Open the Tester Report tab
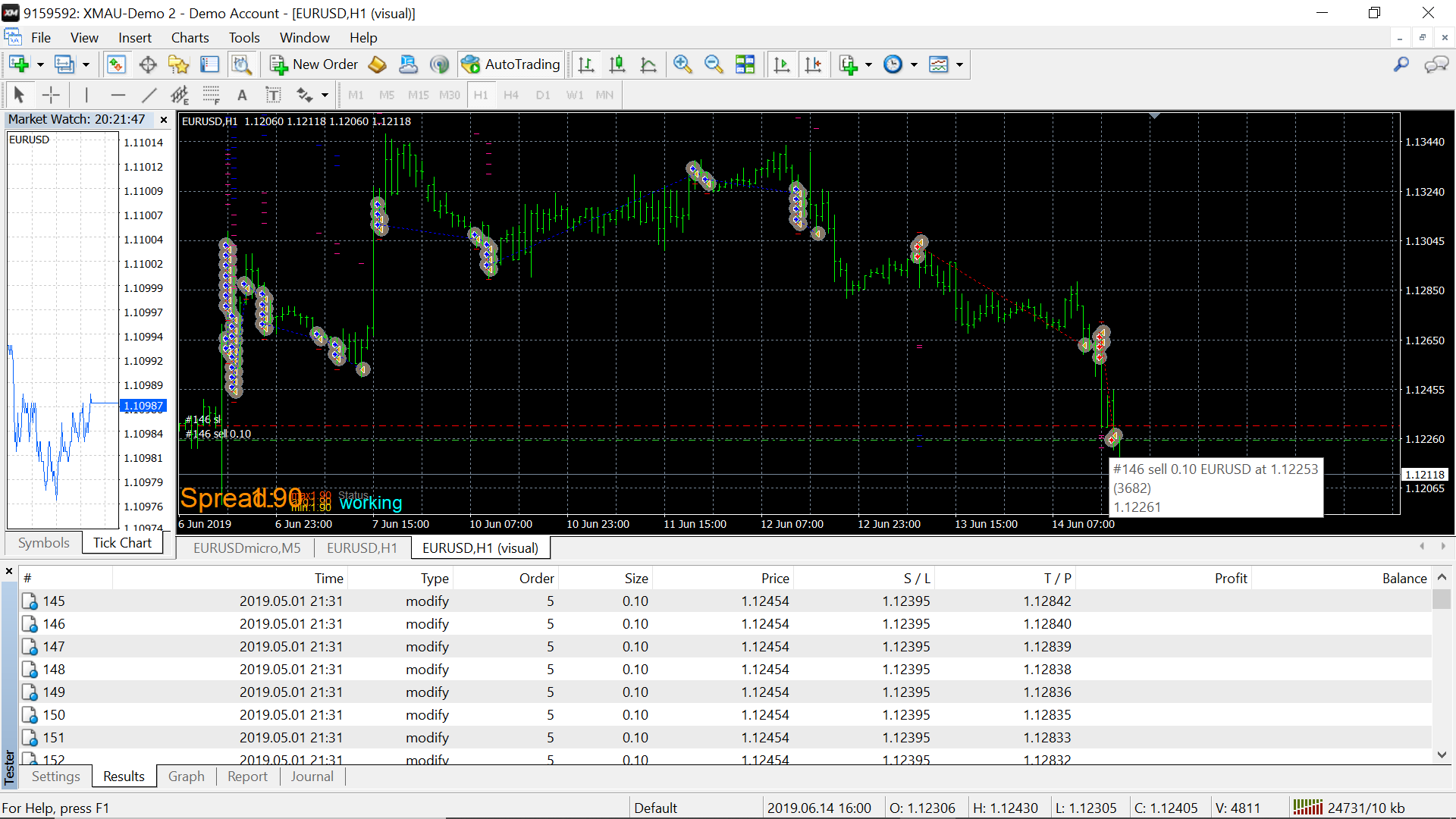This screenshot has height=819, width=1456. coord(247,777)
